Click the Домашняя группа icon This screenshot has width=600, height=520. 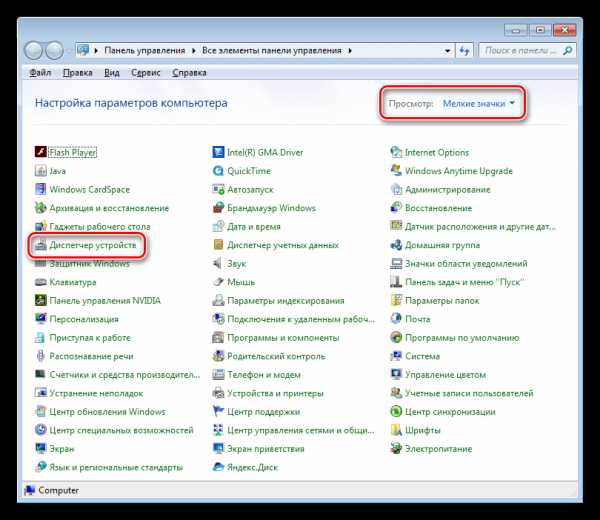[396, 245]
